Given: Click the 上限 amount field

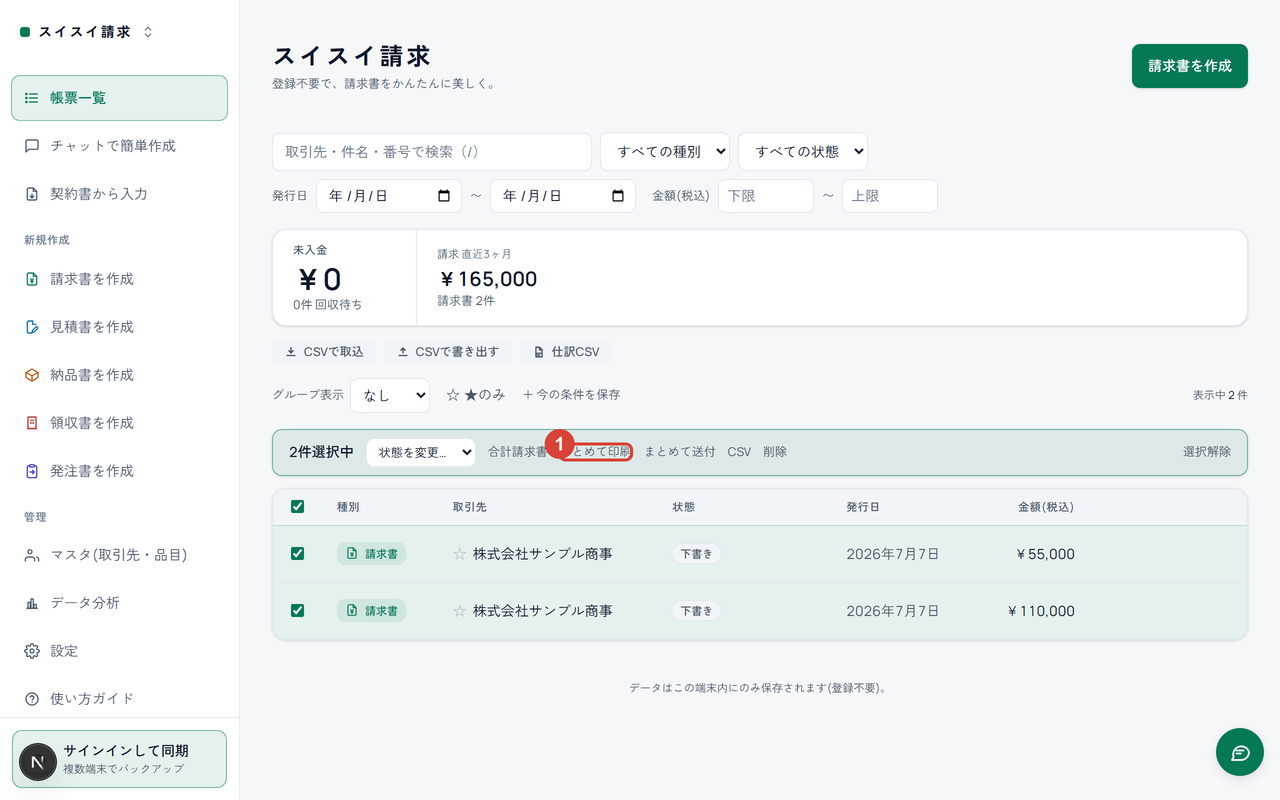Looking at the screenshot, I should [x=890, y=196].
